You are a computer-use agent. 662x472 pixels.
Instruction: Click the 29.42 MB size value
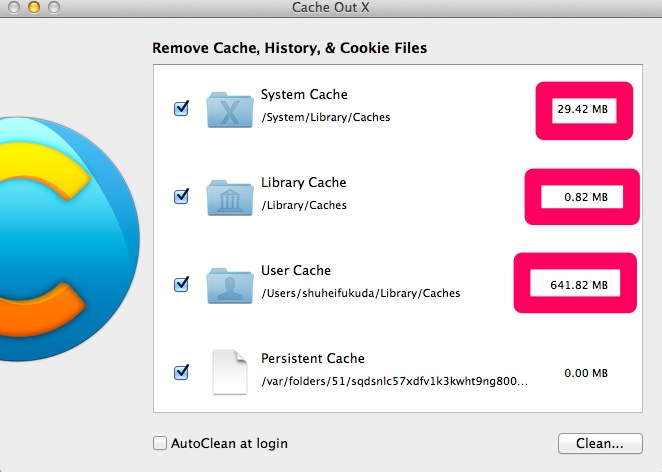(x=583, y=109)
